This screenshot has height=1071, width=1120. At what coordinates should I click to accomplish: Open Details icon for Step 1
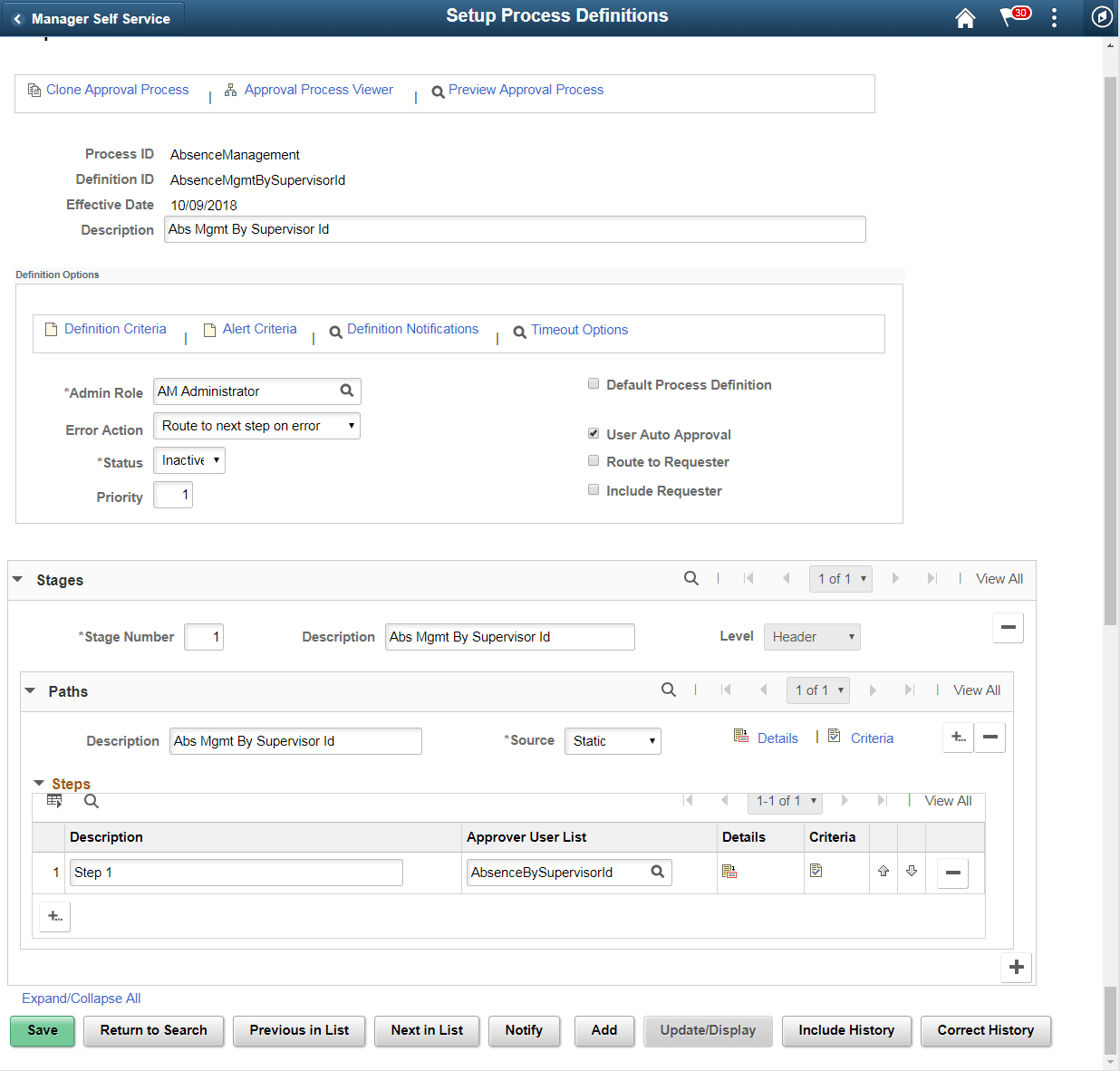tap(730, 871)
